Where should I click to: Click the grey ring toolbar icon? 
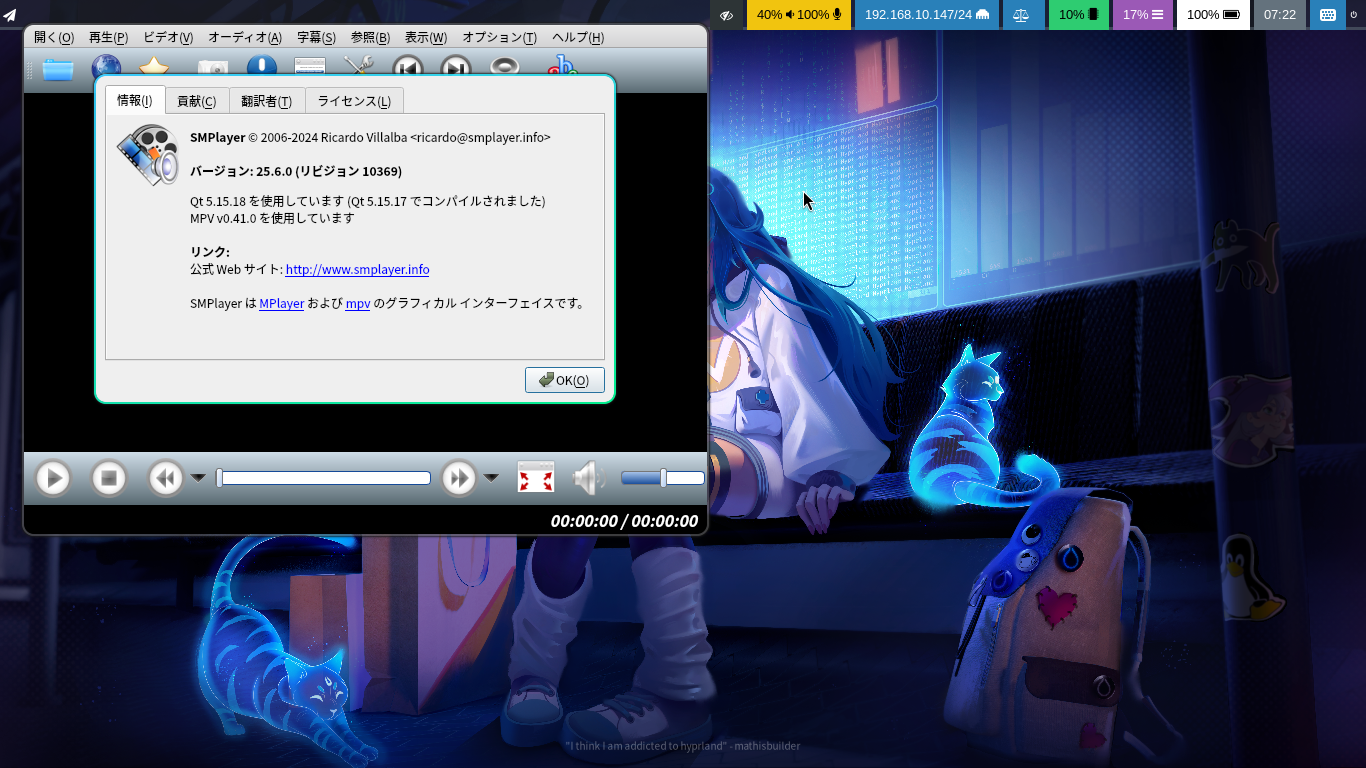[505, 68]
